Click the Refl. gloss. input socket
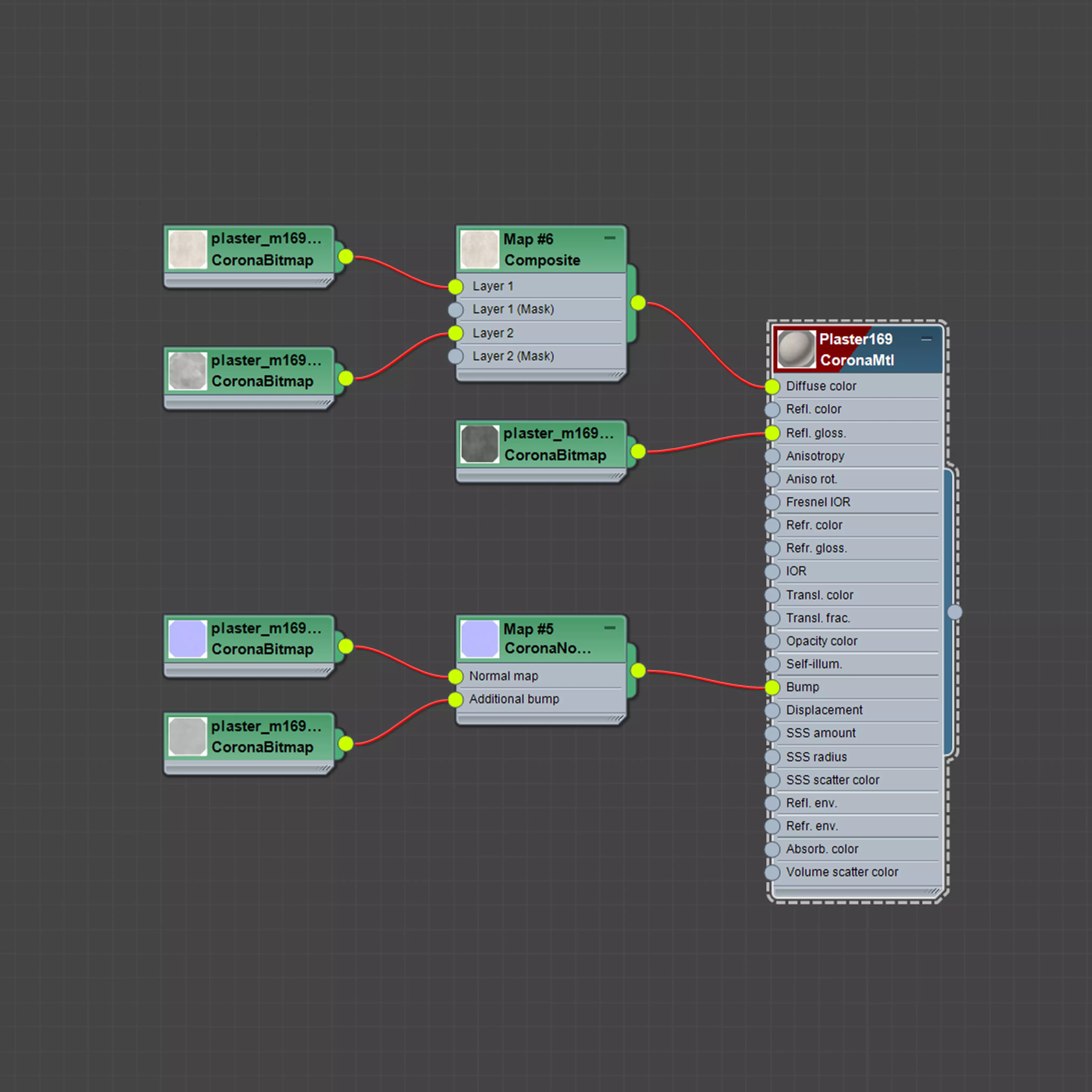Screen dimensions: 1092x1092 [x=773, y=433]
